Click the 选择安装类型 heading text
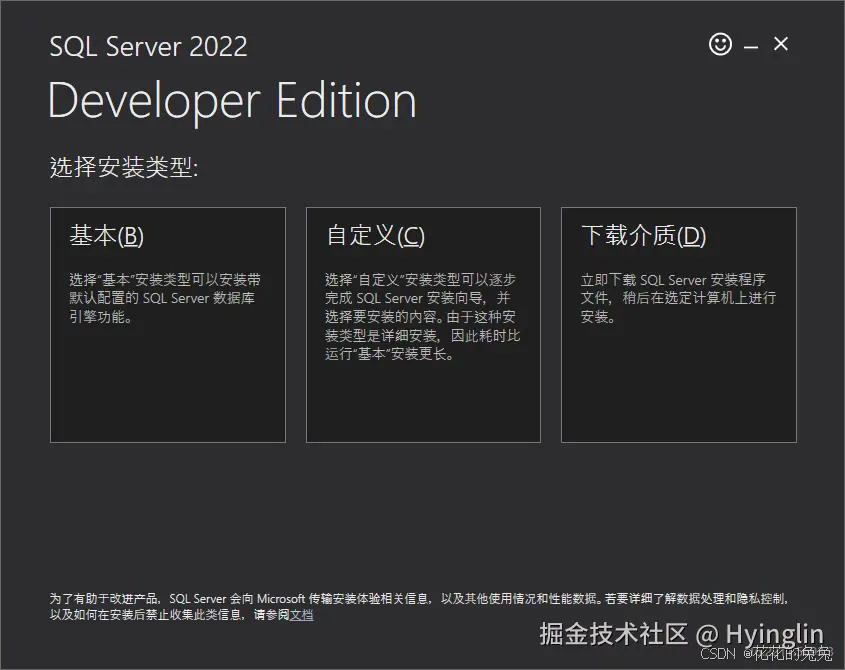The height and width of the screenshot is (670, 845). point(124,167)
